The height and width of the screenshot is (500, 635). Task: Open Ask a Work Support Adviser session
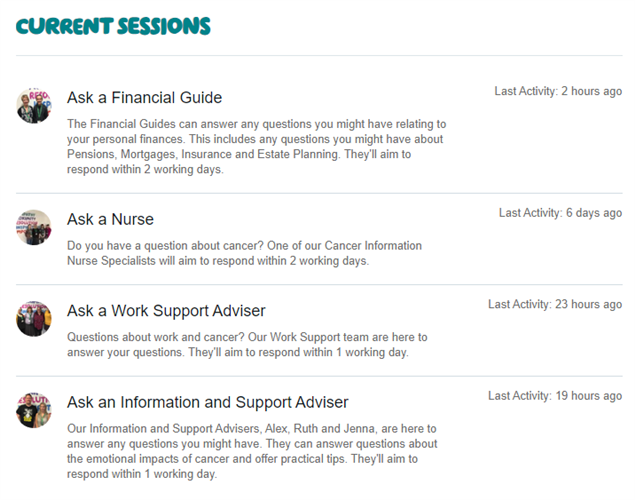[x=166, y=311]
